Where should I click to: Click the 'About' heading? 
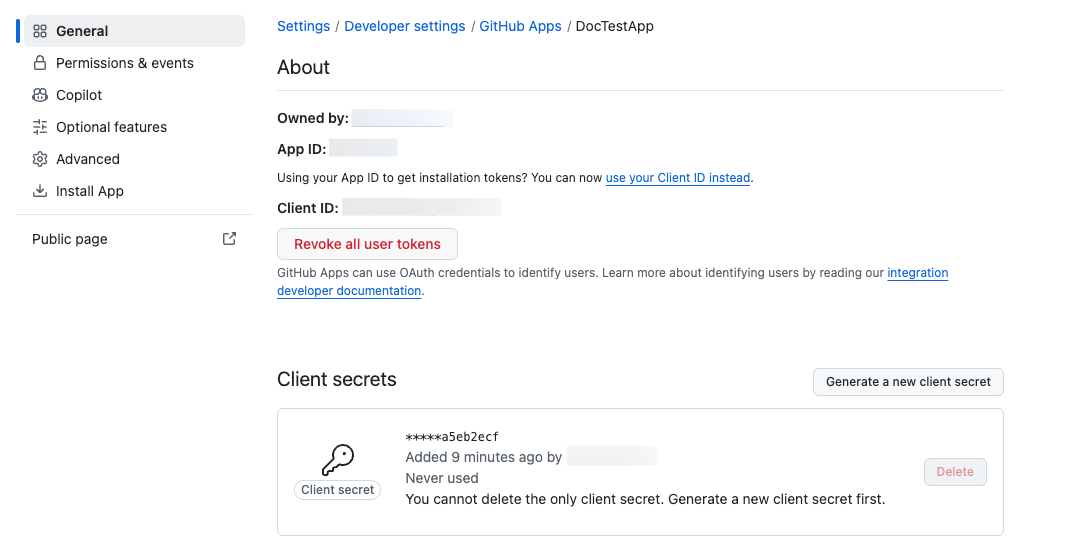coord(304,67)
